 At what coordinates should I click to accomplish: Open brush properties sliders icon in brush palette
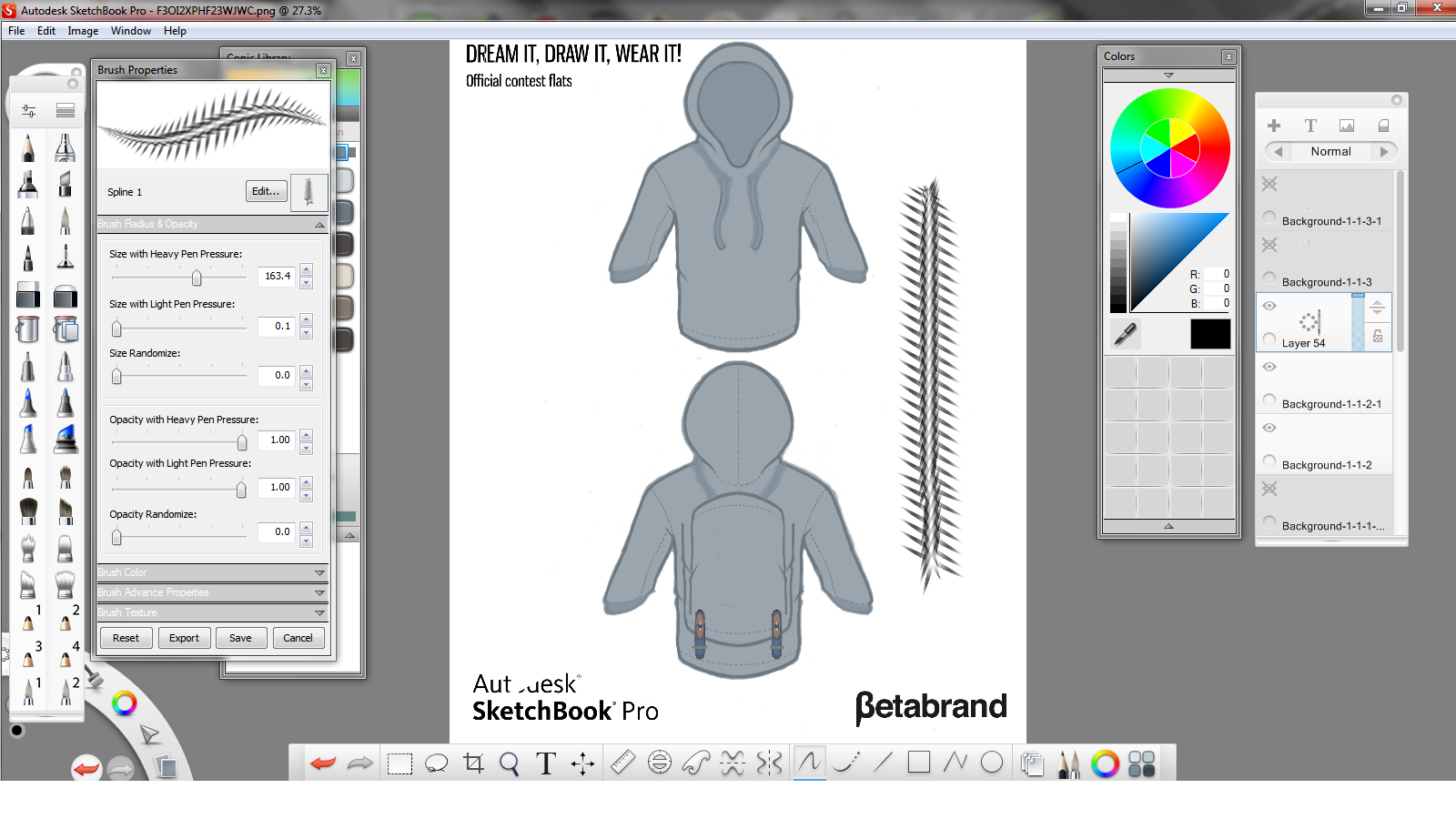tap(29, 111)
